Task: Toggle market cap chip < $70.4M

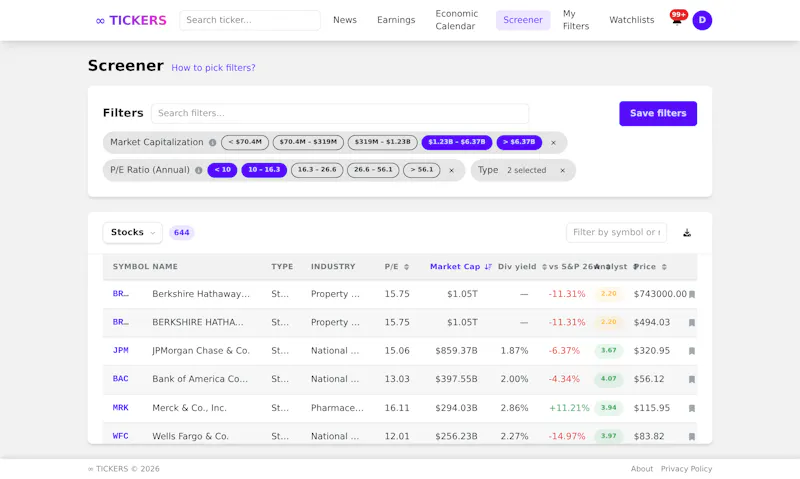Action: [x=245, y=142]
